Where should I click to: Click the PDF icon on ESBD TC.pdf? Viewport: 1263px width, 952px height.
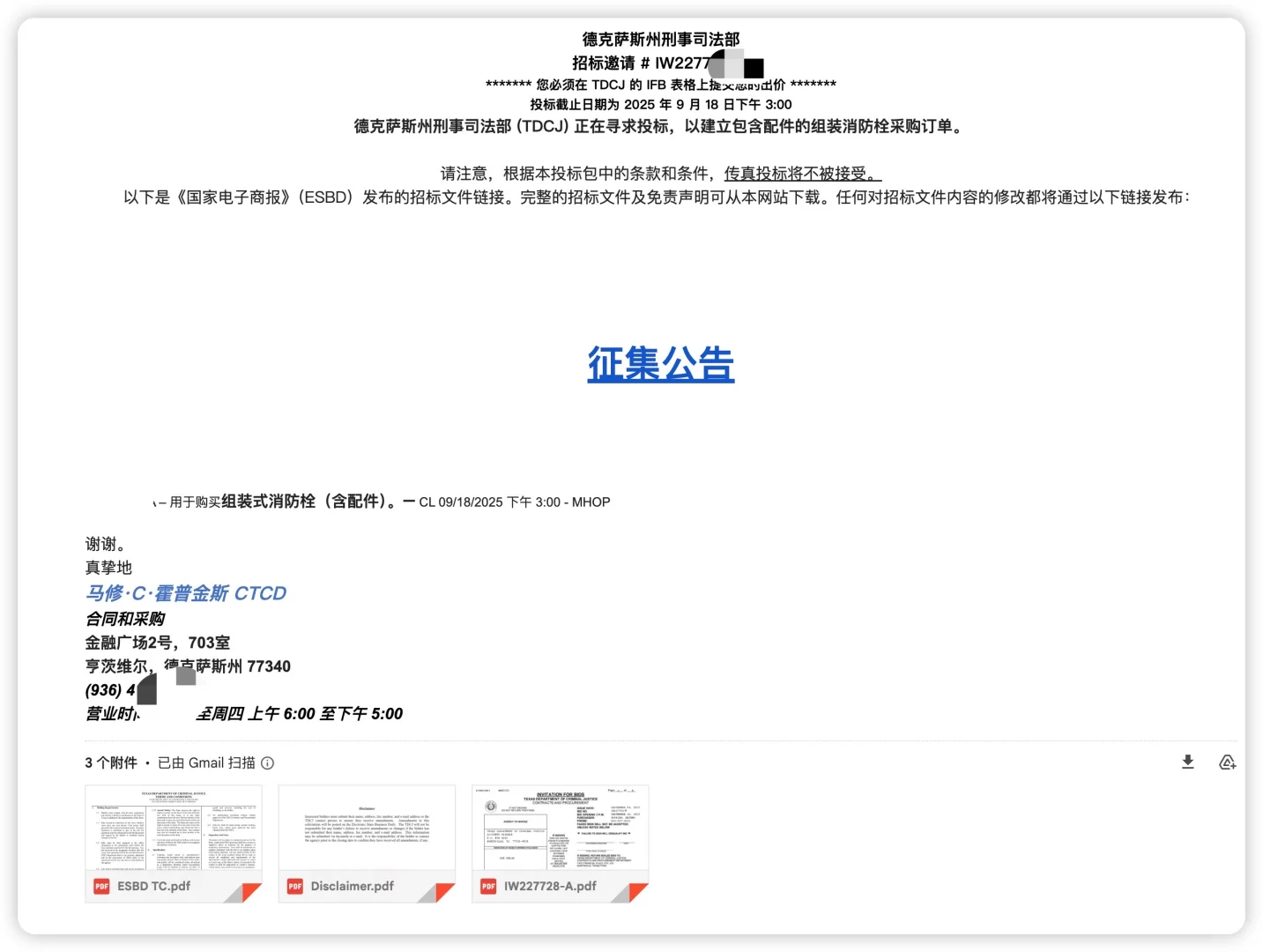point(101,887)
